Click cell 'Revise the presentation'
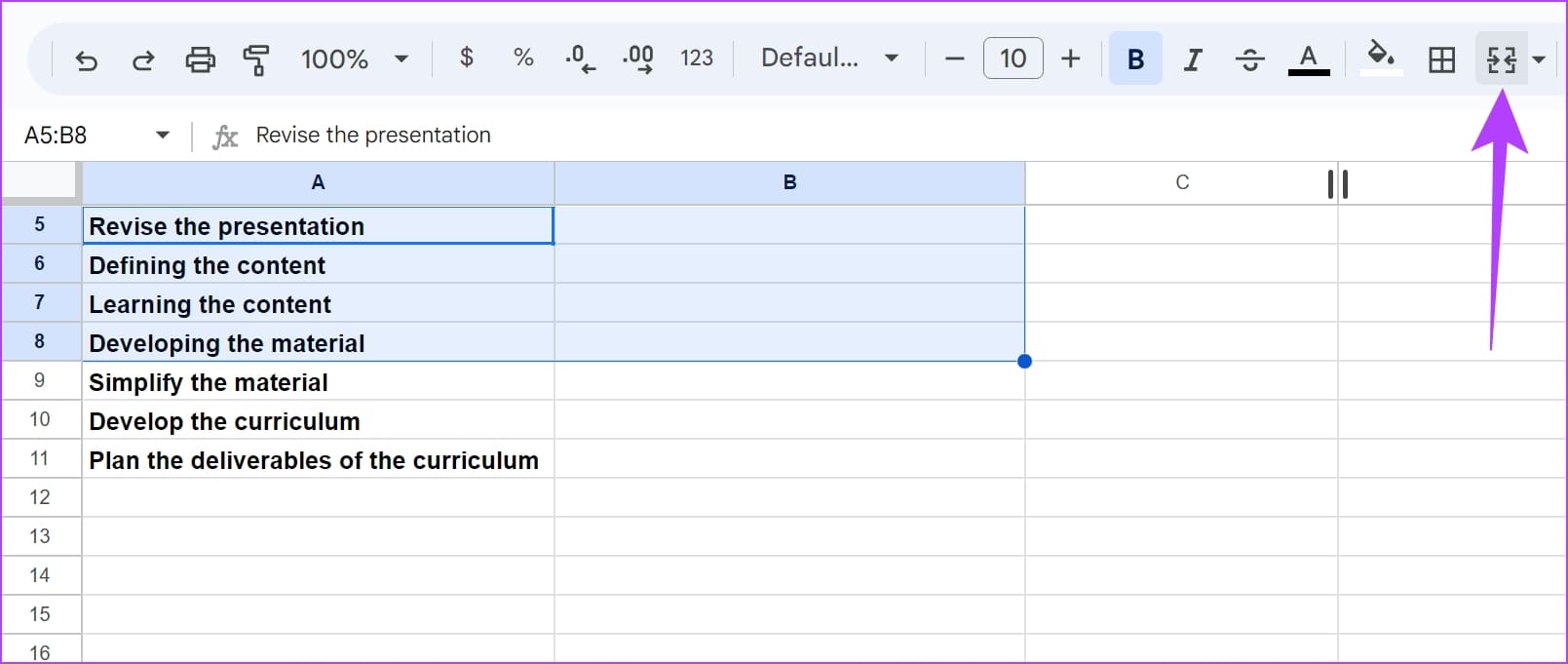 pyautogui.click(x=318, y=225)
